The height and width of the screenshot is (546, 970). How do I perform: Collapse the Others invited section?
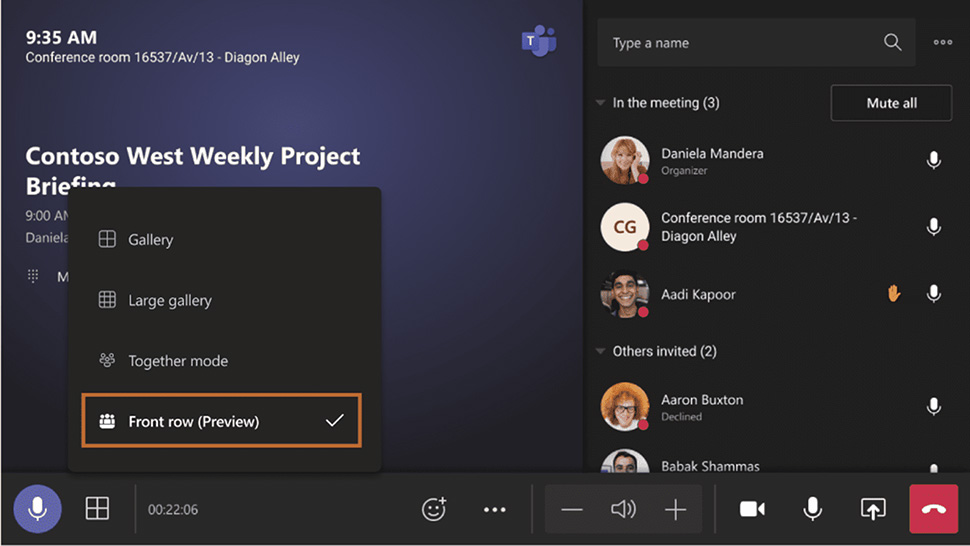pos(600,351)
